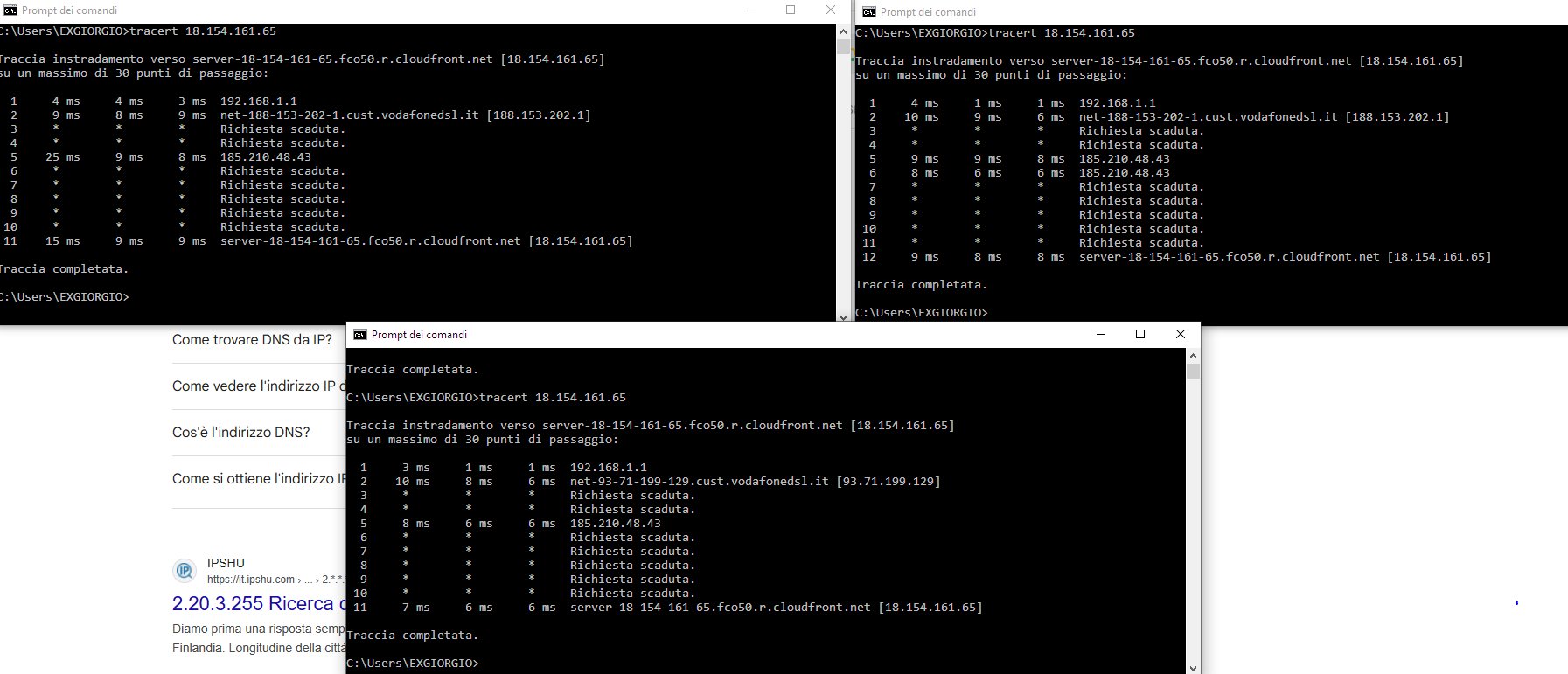Screen dimensions: 1568x674
Task: Minimize the front Prompt dei comandi window
Action: [x=1101, y=334]
